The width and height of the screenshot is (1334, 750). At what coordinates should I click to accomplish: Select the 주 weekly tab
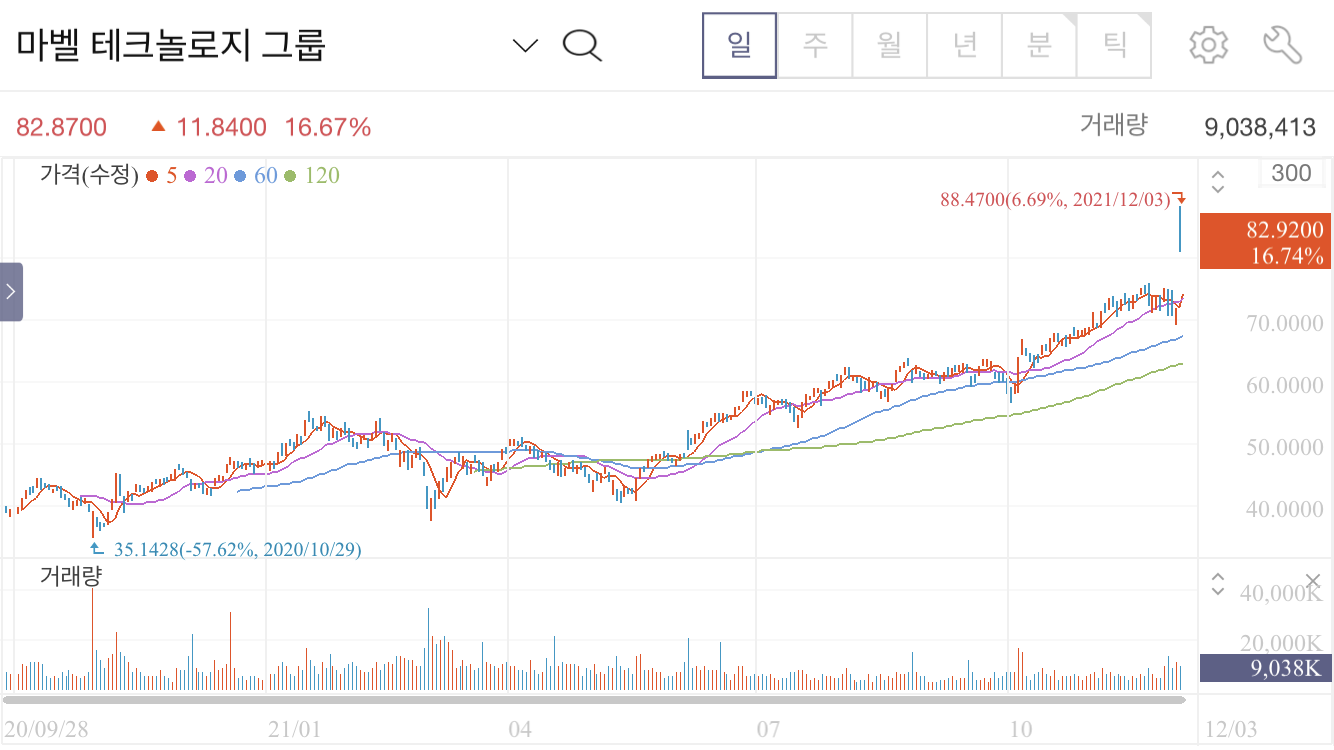point(815,45)
